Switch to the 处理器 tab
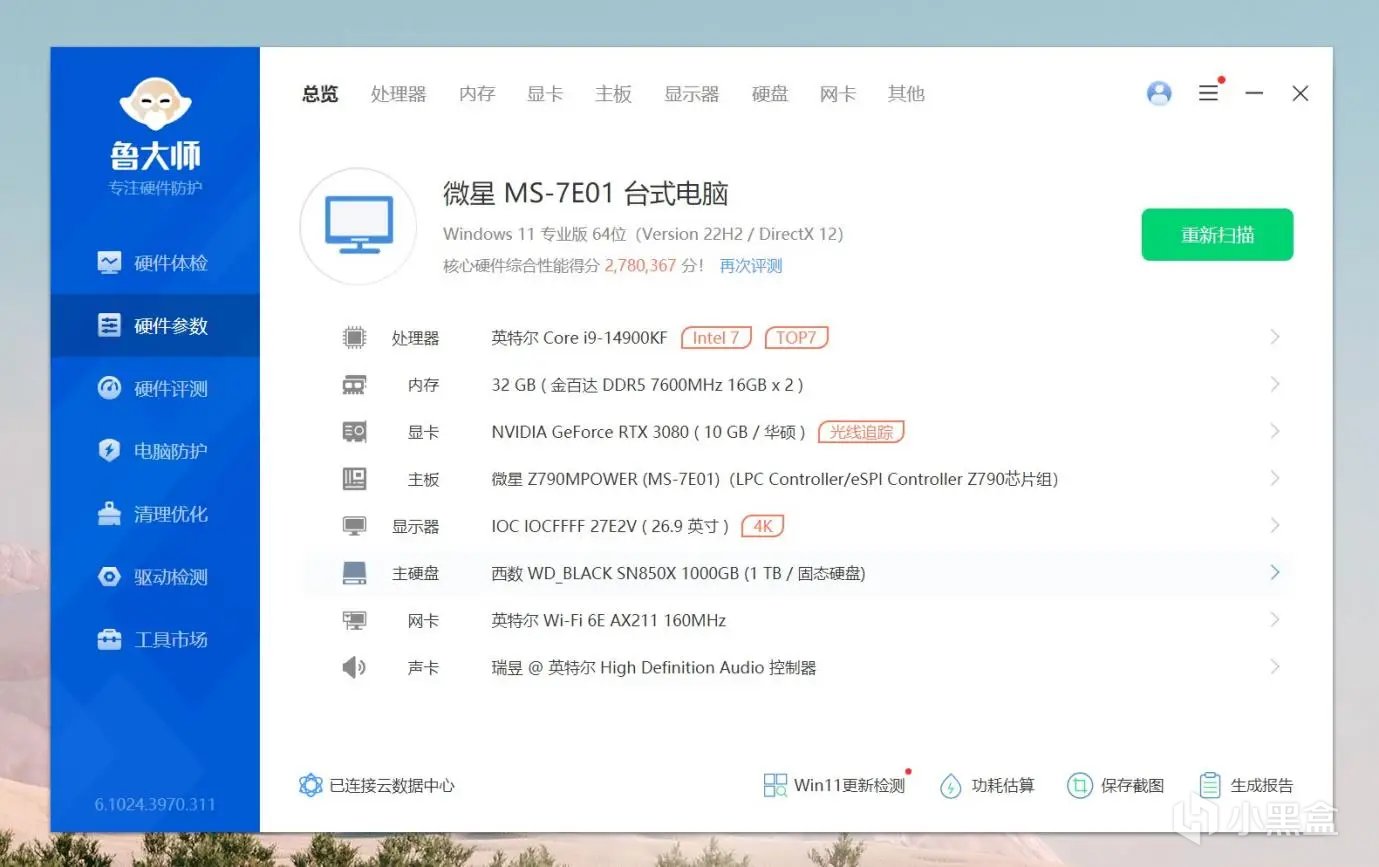Viewport: 1379px width, 867px height. pyautogui.click(x=399, y=94)
